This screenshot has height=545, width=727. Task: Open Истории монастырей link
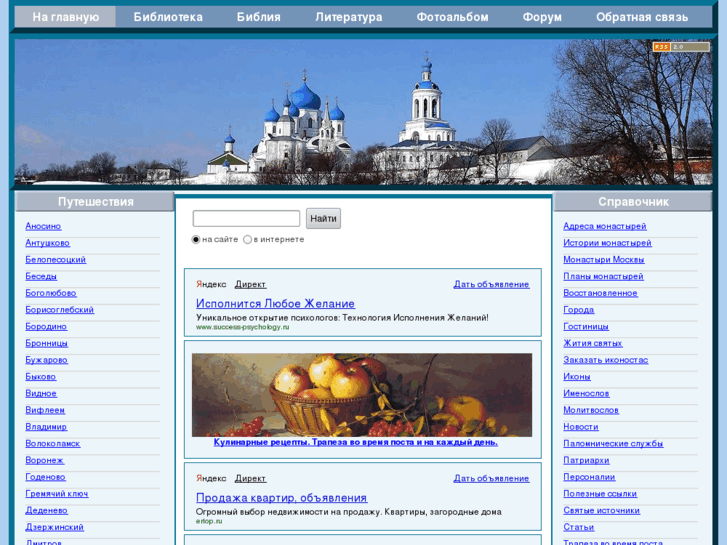[x=607, y=243]
